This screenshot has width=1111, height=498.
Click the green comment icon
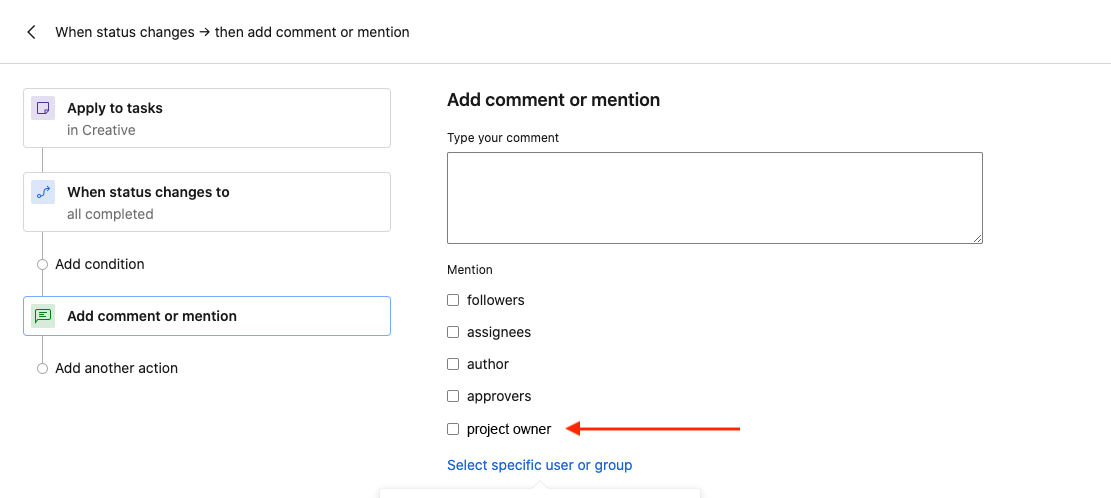coord(43,316)
